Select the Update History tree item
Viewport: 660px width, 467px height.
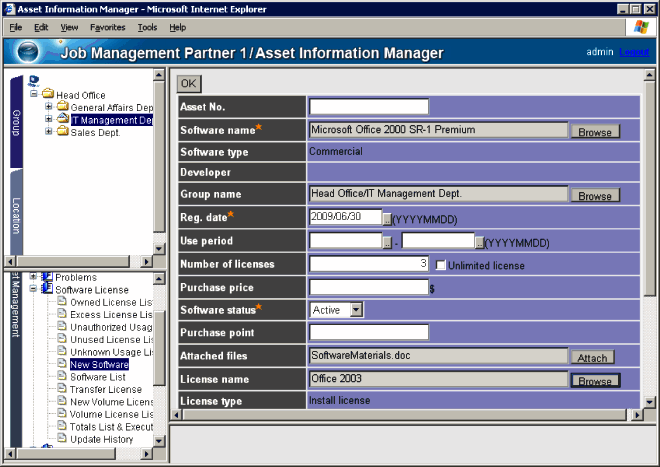coord(101,439)
